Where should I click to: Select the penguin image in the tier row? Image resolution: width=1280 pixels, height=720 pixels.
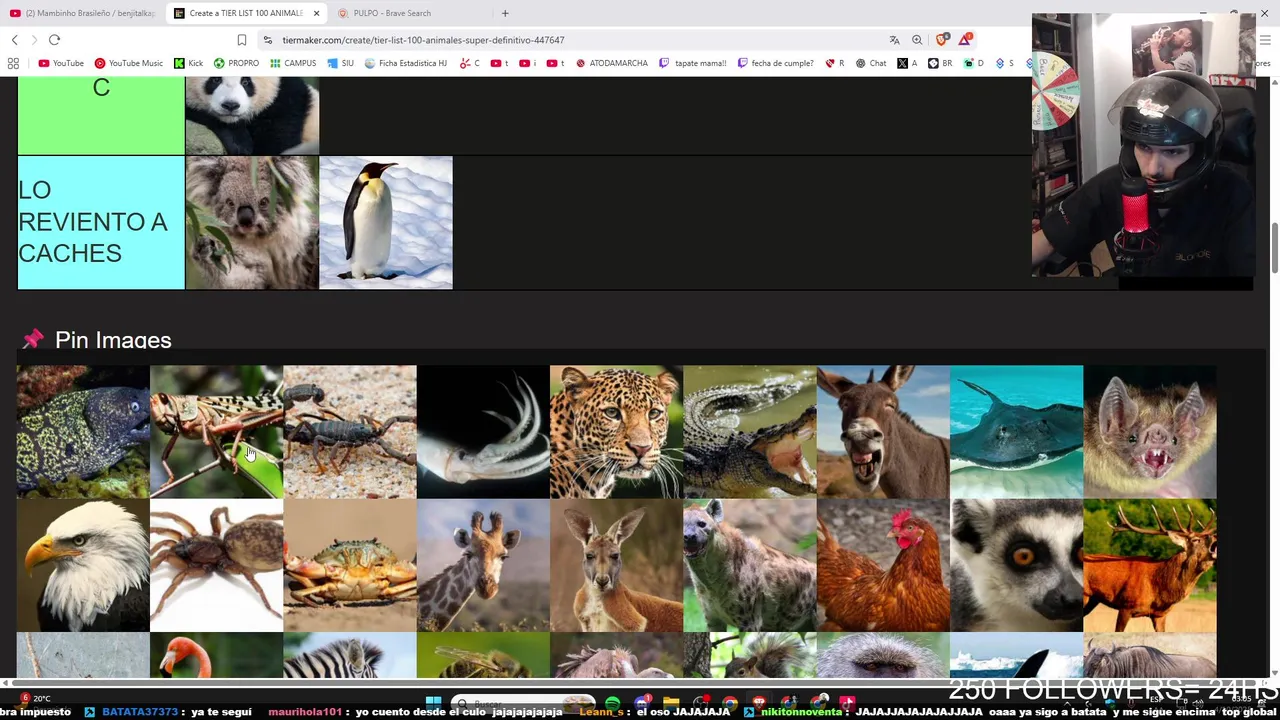click(x=386, y=222)
